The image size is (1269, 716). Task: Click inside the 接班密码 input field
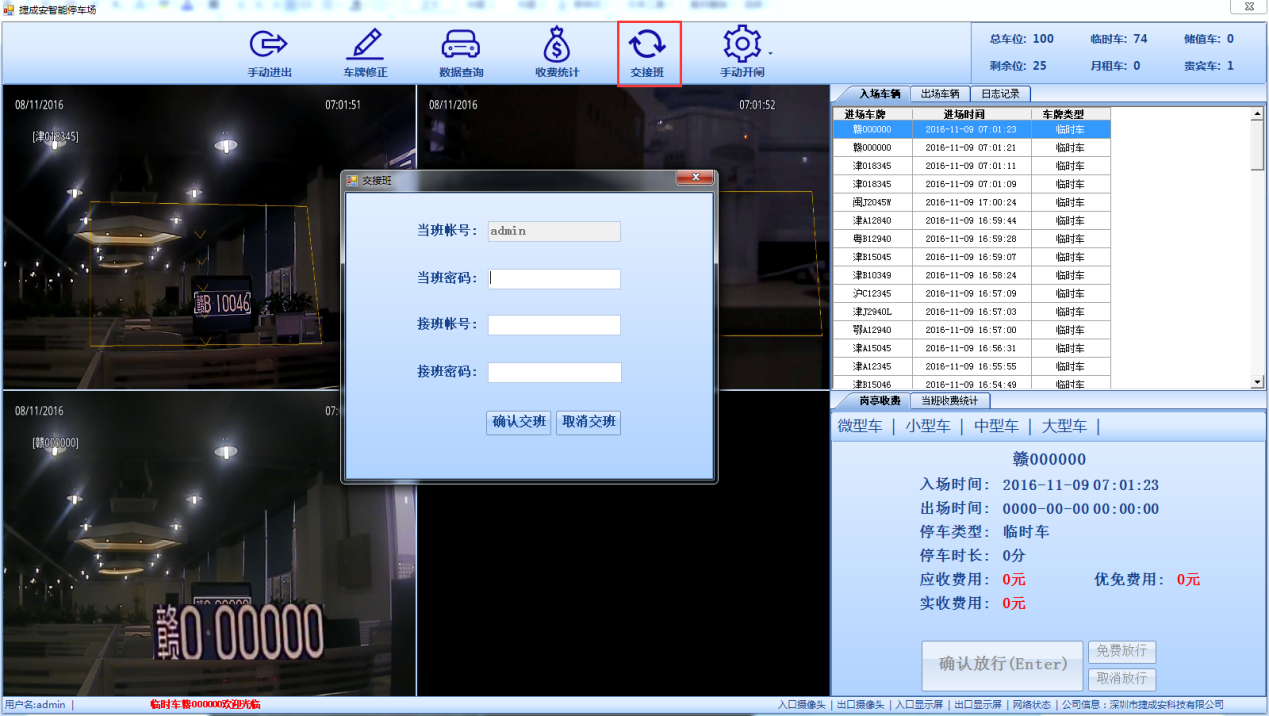554,370
